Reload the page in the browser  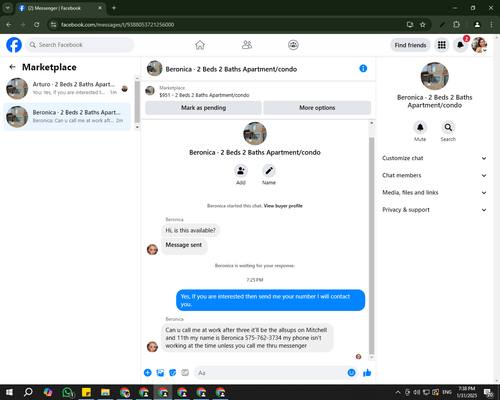click(37, 25)
